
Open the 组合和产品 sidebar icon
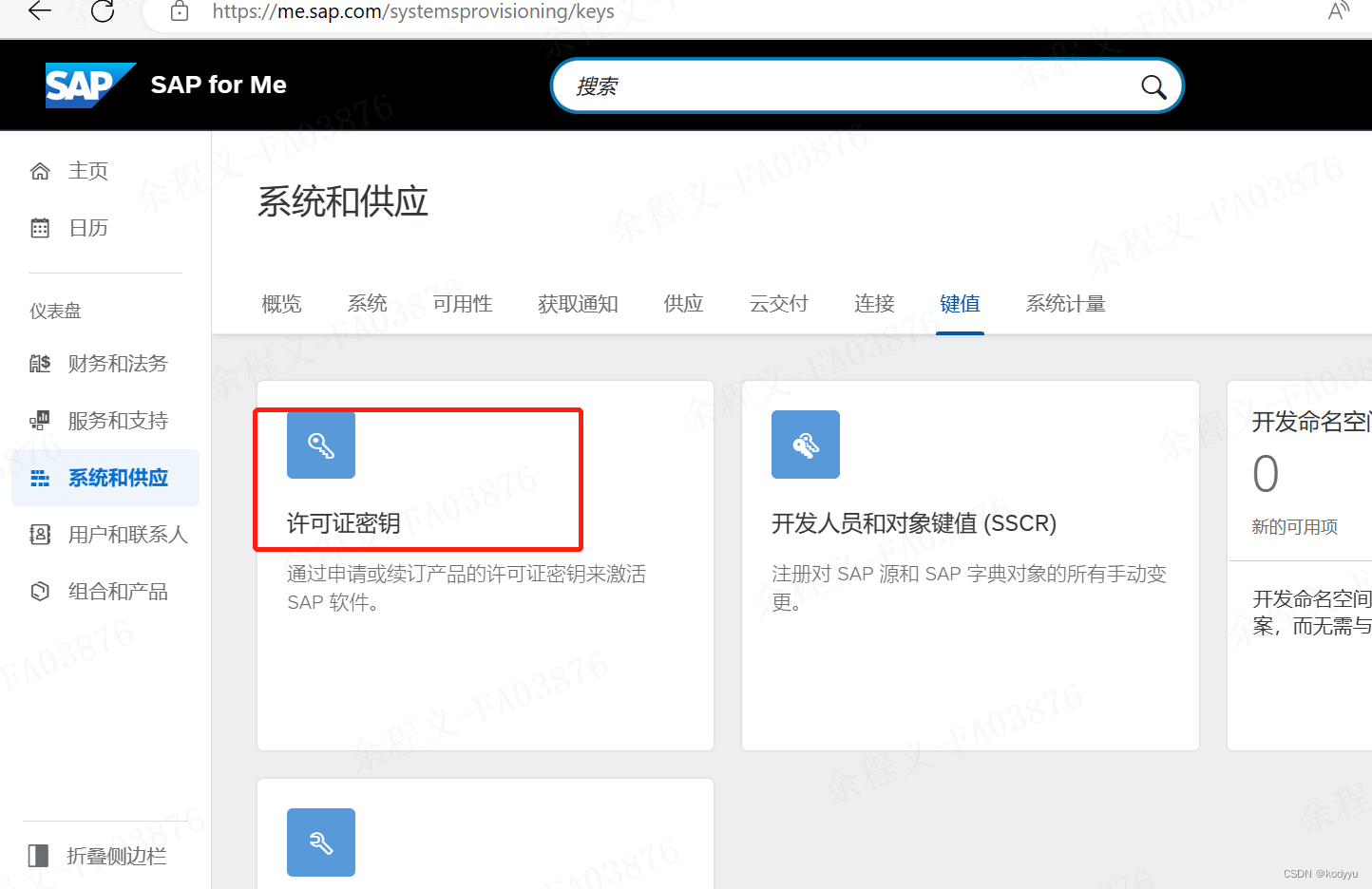coord(39,591)
